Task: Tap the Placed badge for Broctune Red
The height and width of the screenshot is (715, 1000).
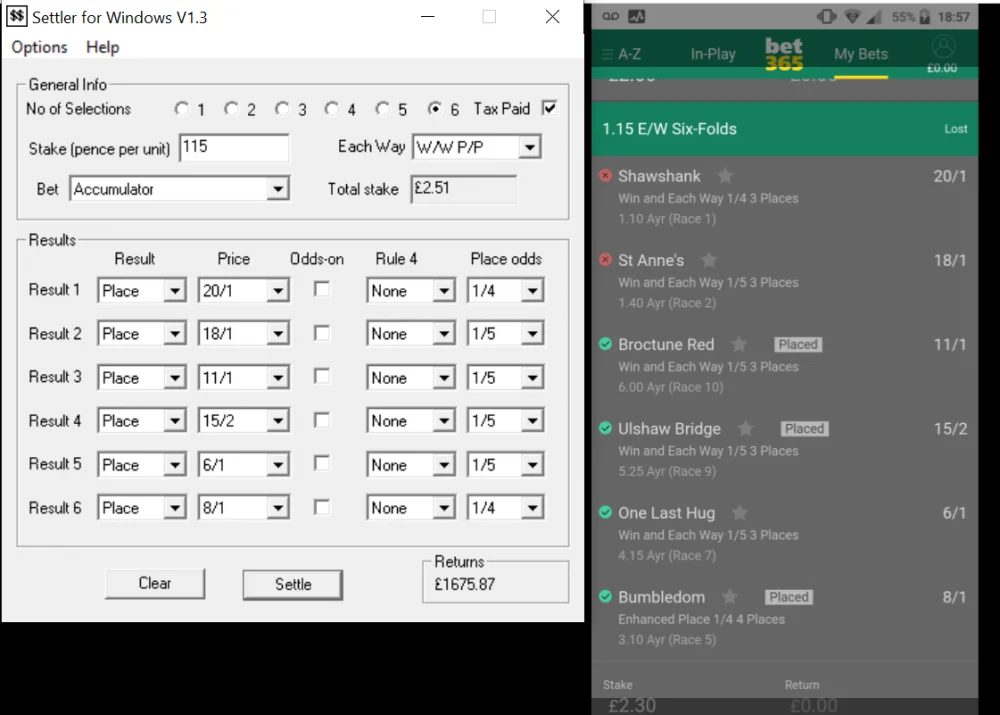Action: coord(798,344)
